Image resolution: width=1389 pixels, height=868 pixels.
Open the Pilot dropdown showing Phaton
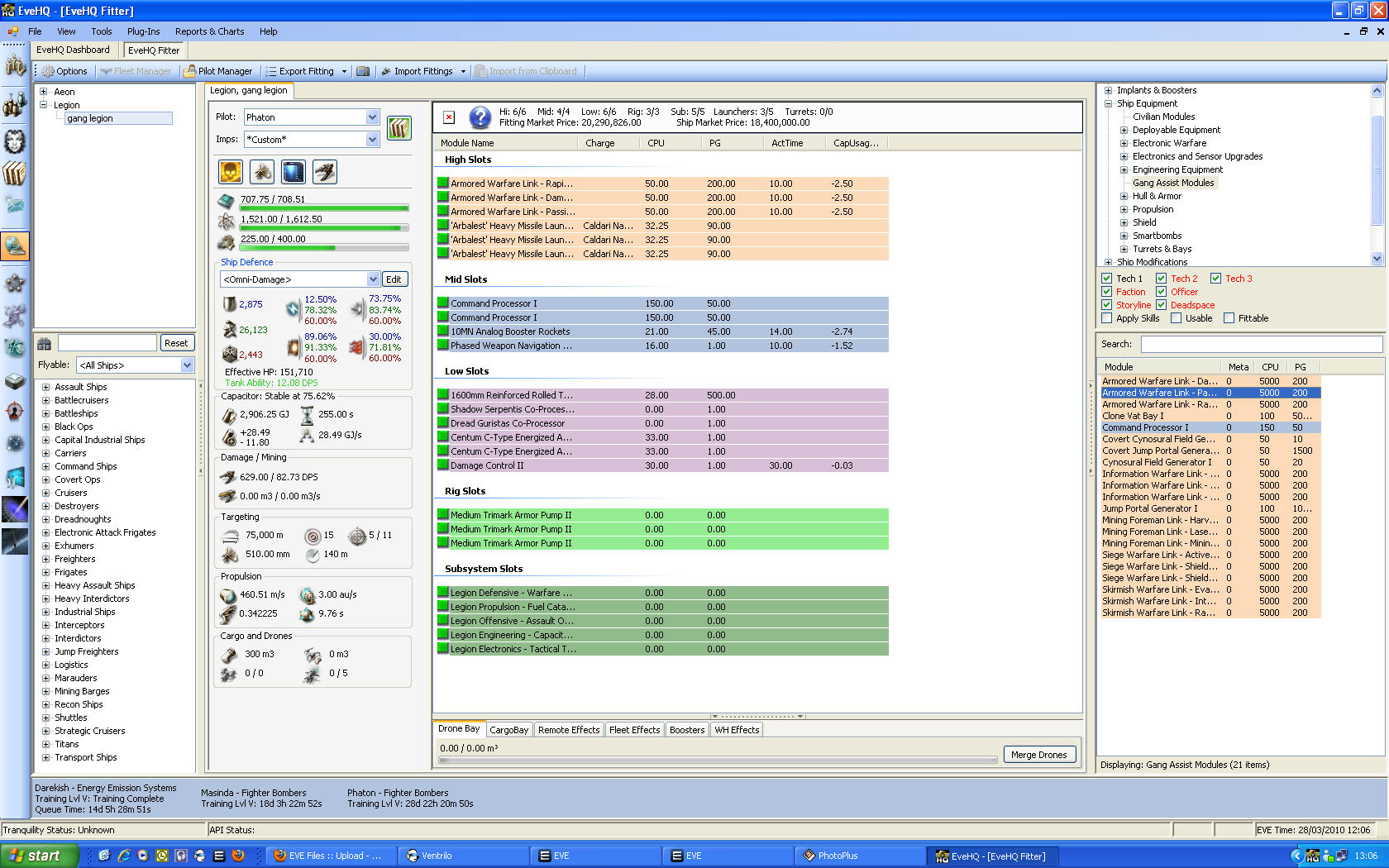(x=312, y=117)
